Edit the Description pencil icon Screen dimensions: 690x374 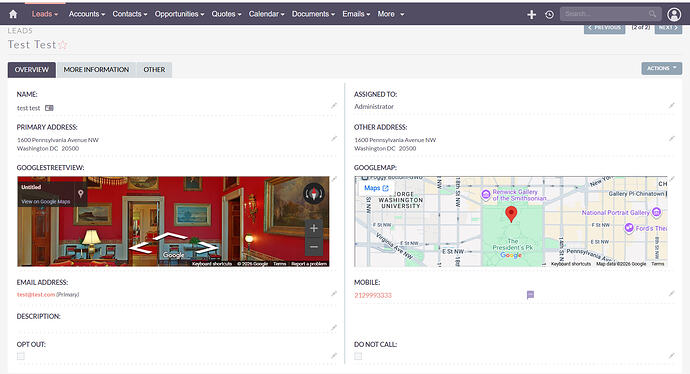coord(334,327)
